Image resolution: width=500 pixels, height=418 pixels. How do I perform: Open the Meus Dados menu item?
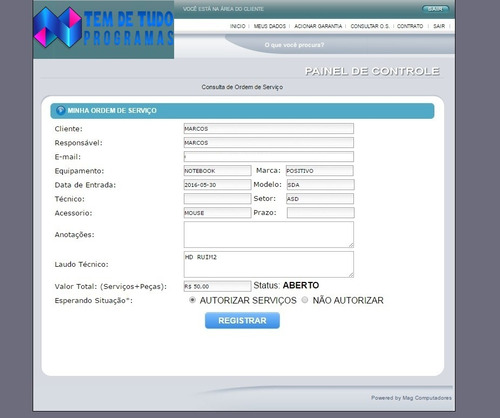(270, 26)
